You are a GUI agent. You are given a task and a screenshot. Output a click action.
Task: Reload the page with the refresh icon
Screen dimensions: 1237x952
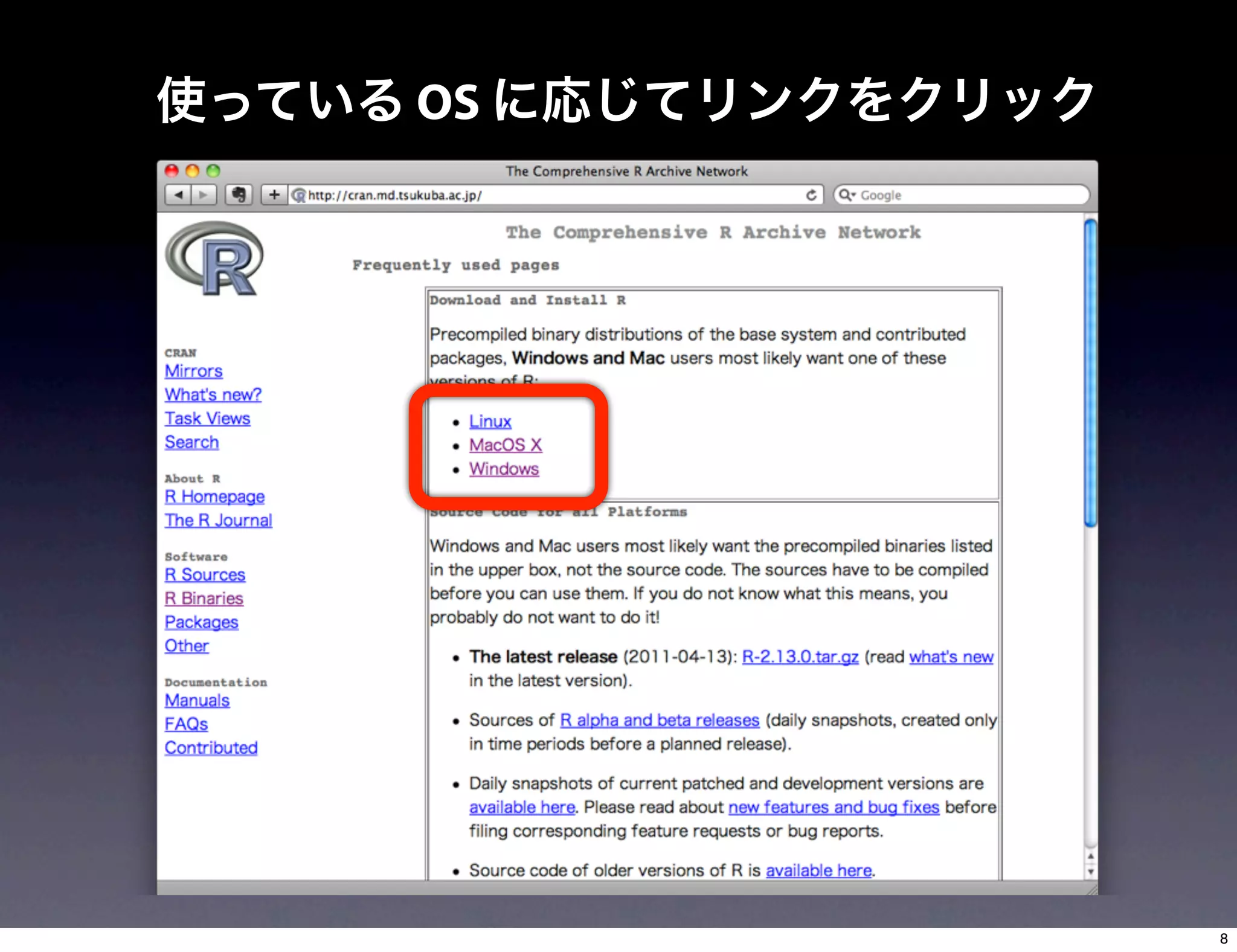811,195
